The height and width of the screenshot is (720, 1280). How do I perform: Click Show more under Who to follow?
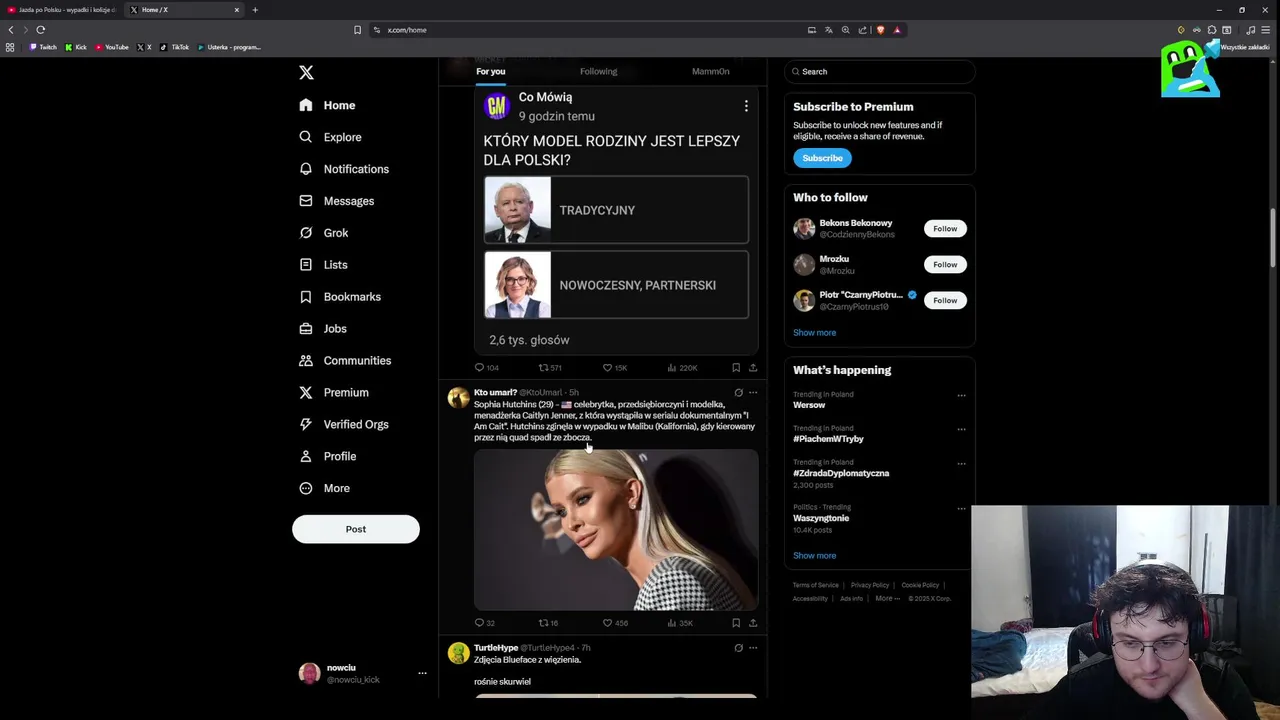[x=814, y=333]
